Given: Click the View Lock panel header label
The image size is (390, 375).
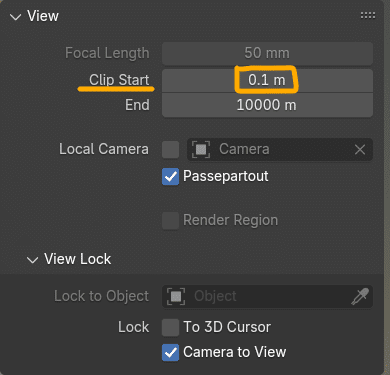Looking at the screenshot, I should pyautogui.click(x=77, y=259).
